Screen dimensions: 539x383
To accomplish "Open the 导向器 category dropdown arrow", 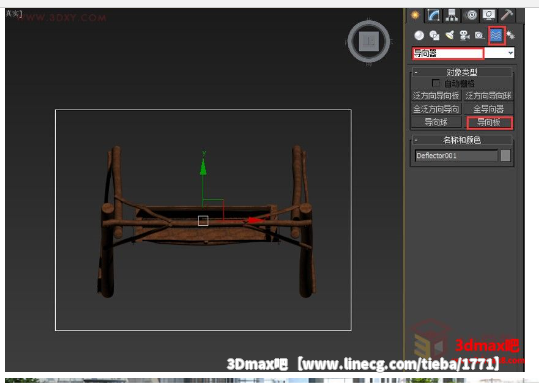I will tap(510, 53).
